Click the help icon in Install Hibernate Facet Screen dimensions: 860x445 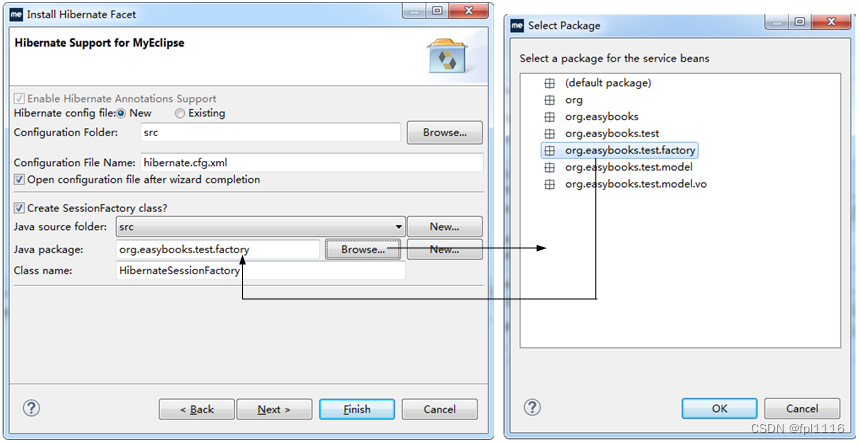[31, 408]
